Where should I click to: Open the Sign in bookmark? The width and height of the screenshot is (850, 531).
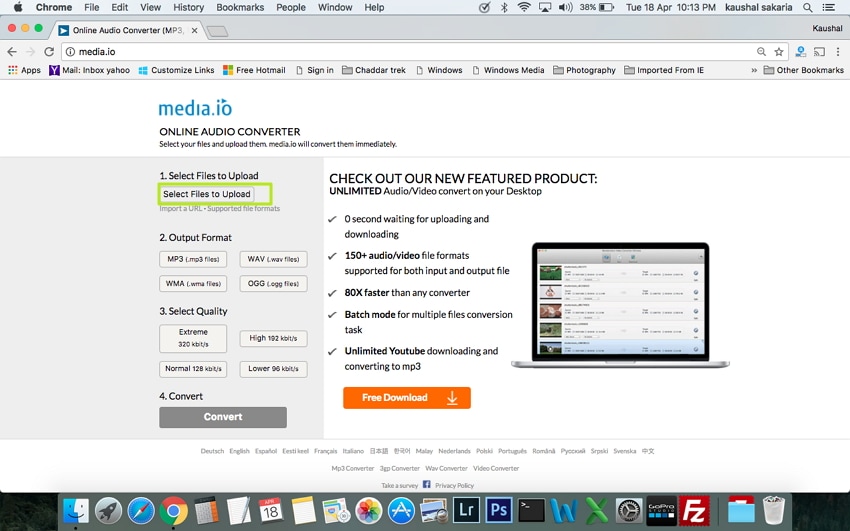314,70
